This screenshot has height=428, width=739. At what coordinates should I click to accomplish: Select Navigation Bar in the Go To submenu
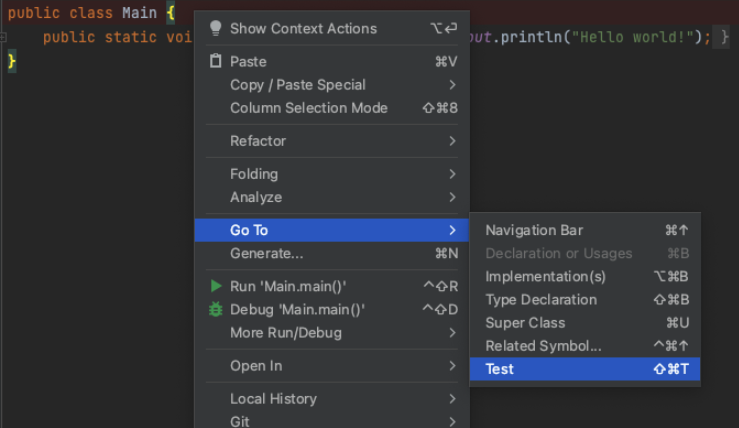534,230
